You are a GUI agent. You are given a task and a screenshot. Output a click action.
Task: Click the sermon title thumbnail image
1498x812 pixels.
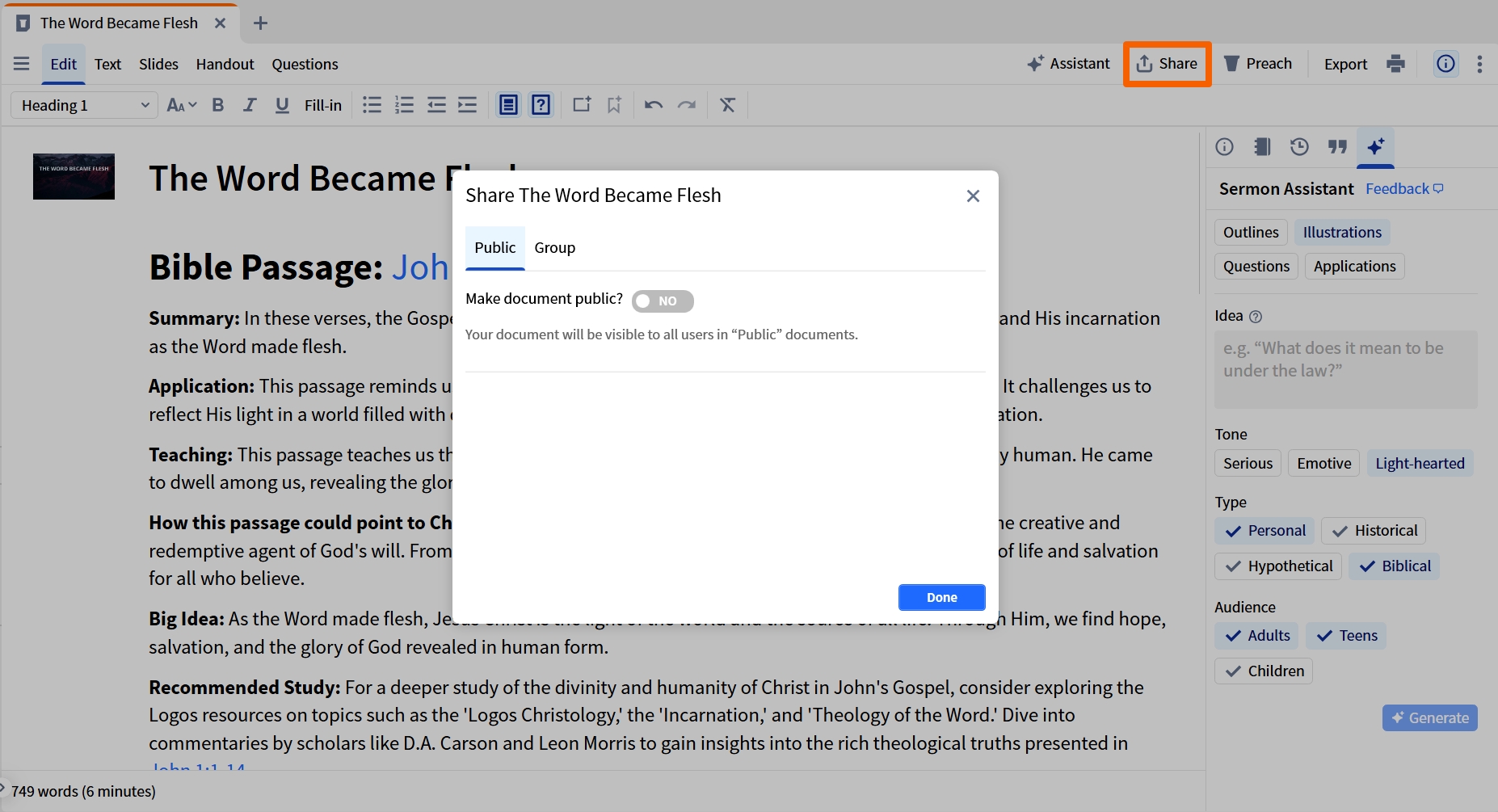pyautogui.click(x=74, y=176)
